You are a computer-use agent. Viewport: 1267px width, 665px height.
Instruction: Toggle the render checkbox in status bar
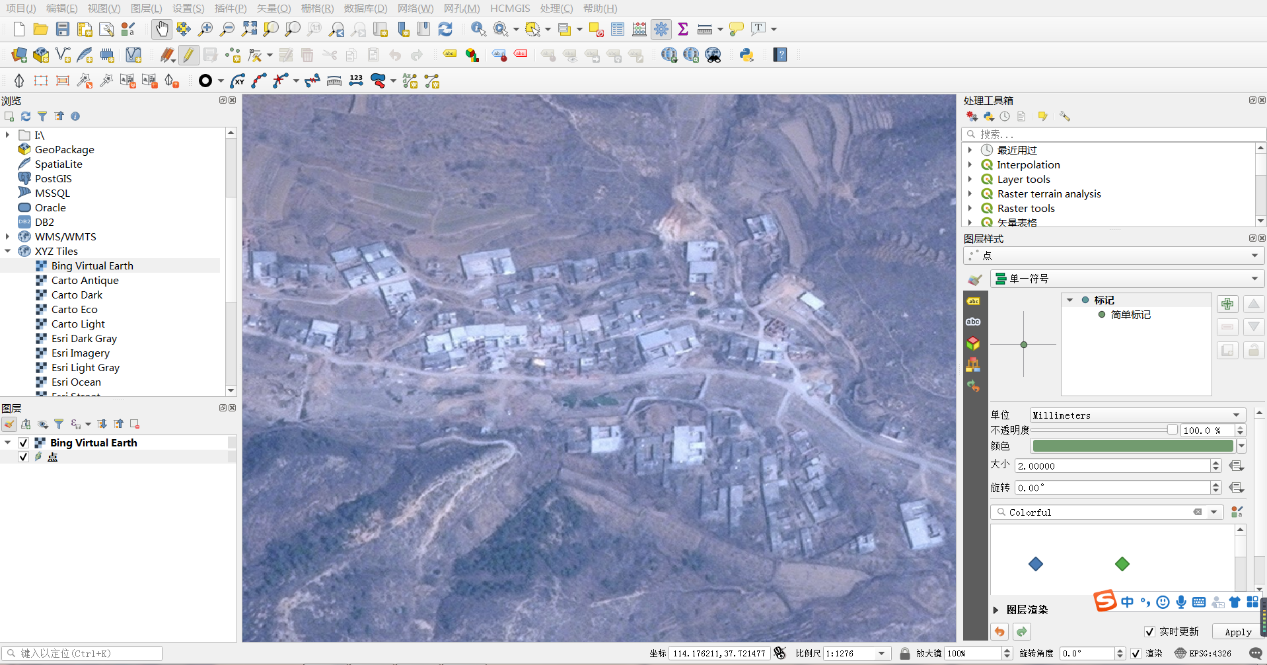(1135, 653)
